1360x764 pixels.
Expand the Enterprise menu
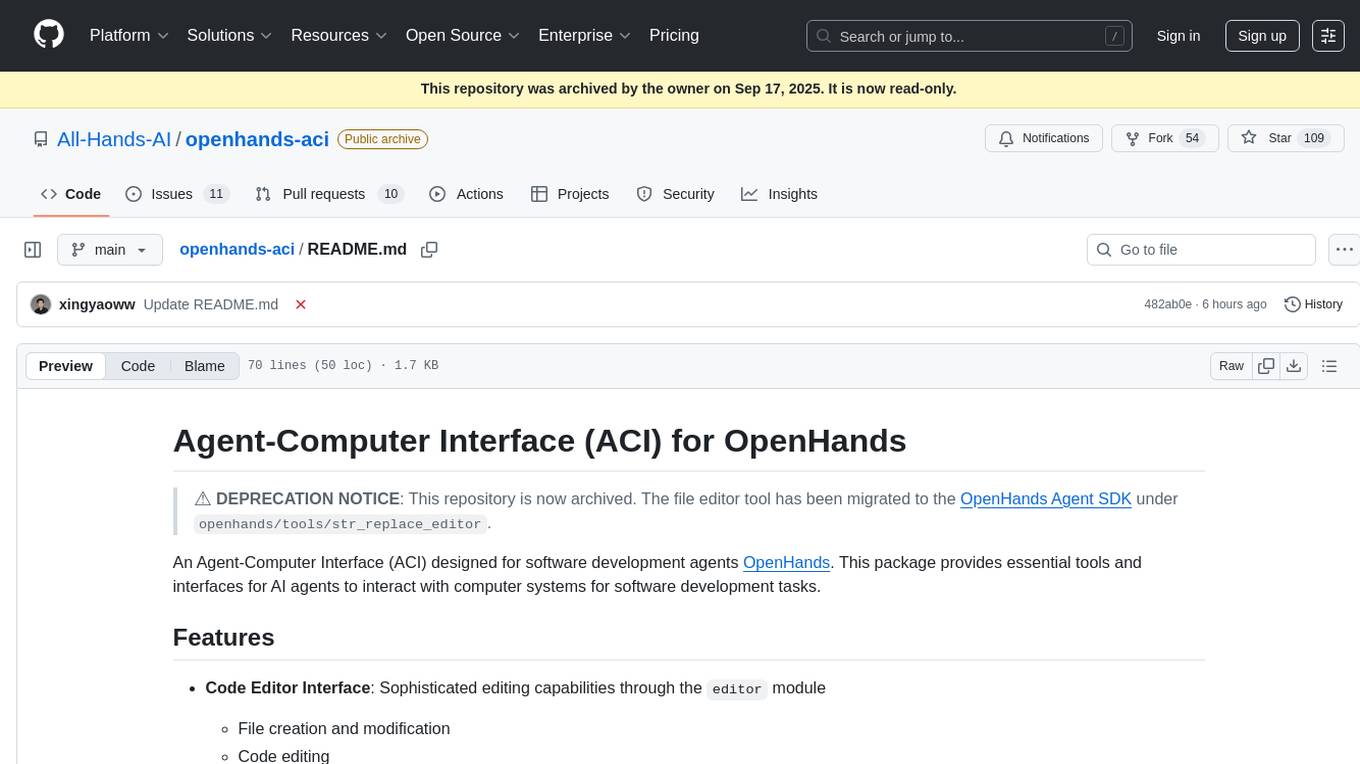point(585,35)
